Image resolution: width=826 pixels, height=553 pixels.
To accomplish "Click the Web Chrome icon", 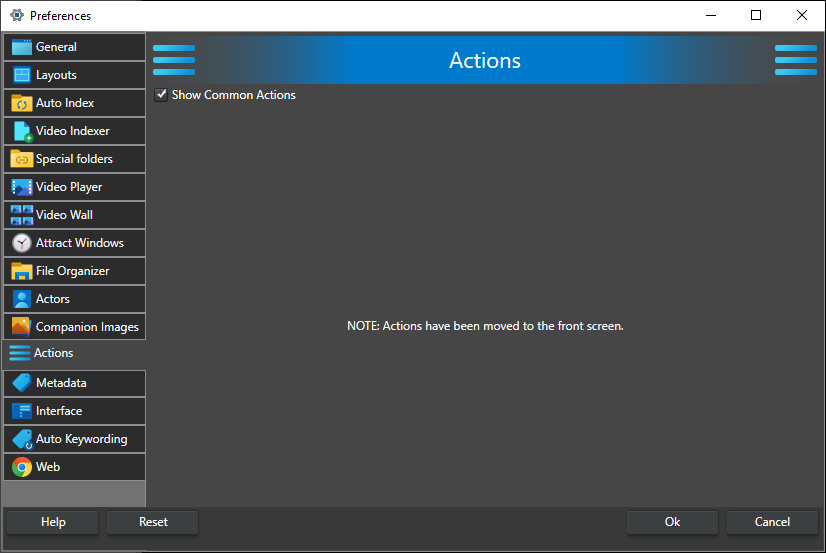I will pyautogui.click(x=21, y=467).
